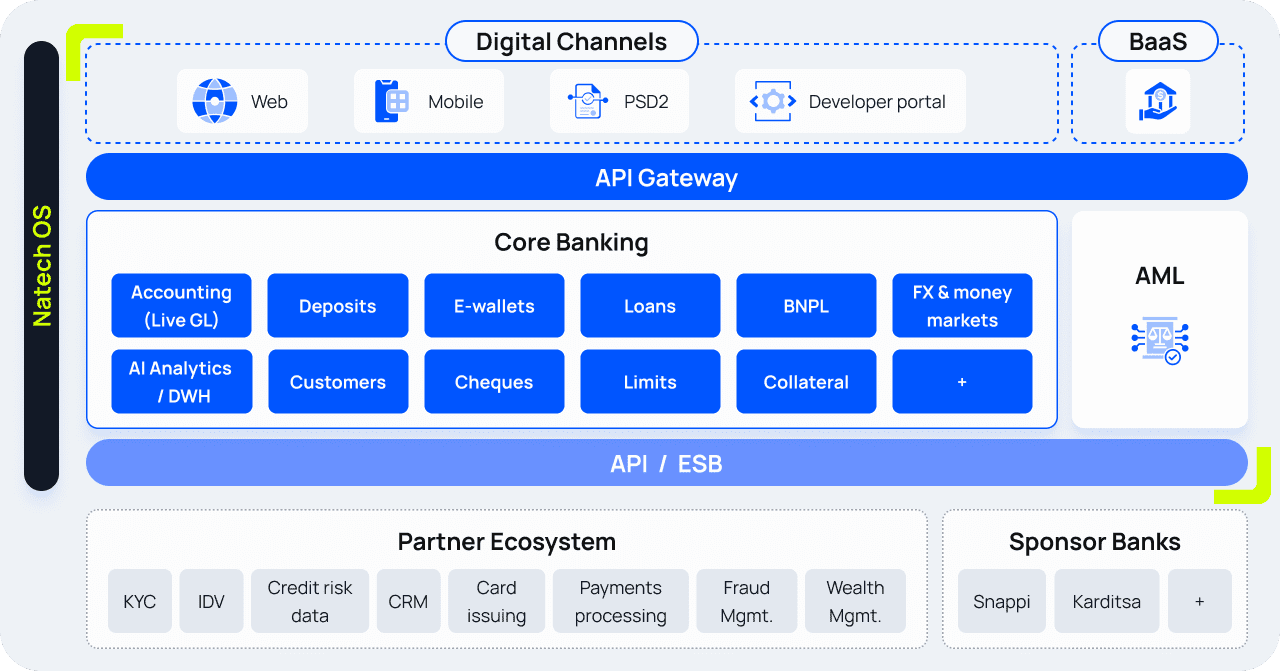Viewport: 1280px width, 671px height.
Task: Choose the FX & money markets tile
Action: pos(962,306)
